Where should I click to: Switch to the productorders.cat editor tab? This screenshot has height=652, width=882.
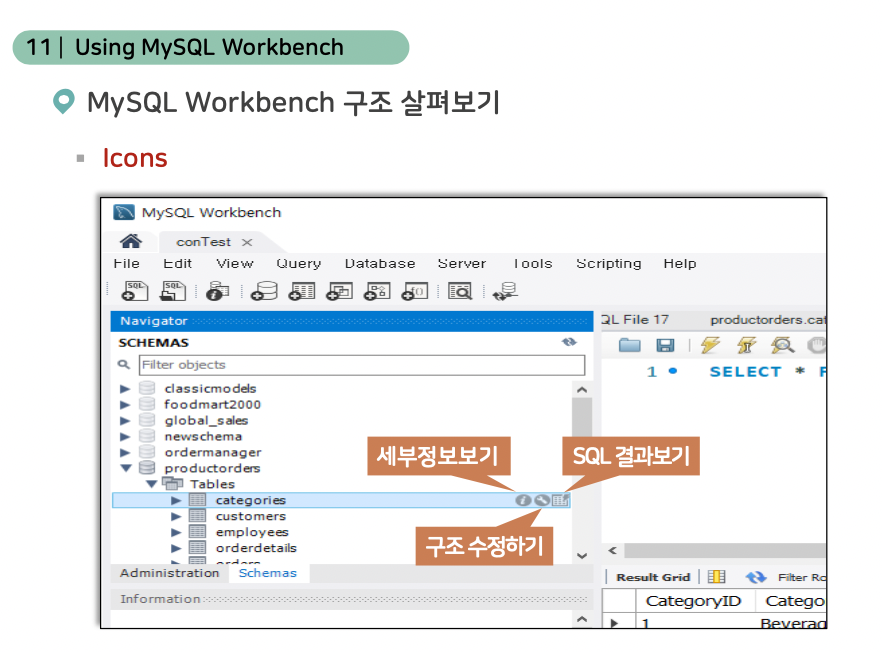[x=767, y=320]
